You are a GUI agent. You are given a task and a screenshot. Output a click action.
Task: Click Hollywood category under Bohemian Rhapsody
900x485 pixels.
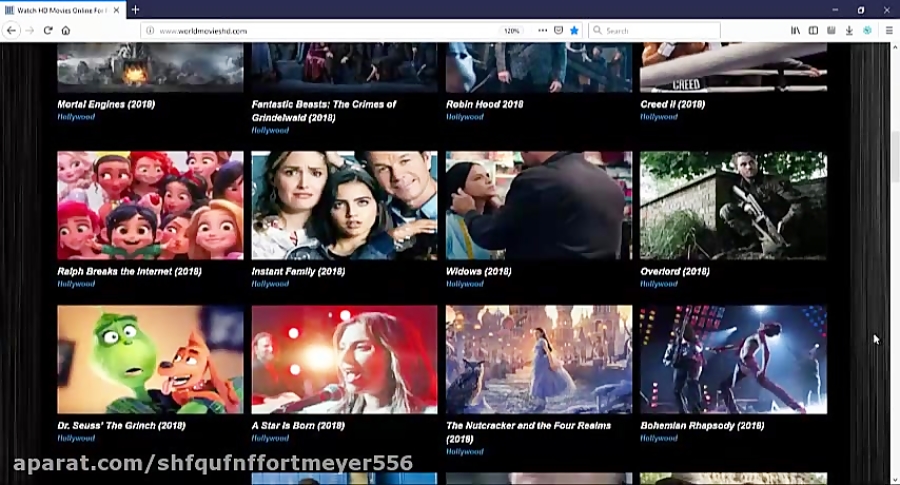(x=659, y=439)
